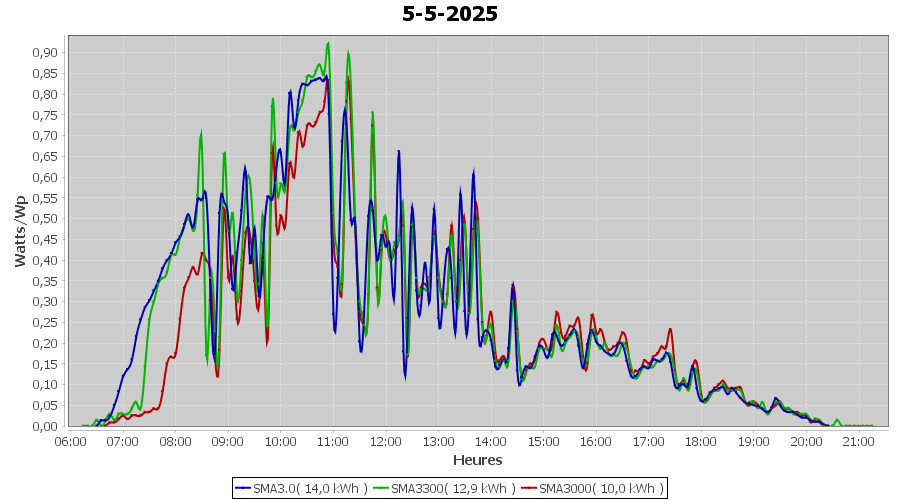The width and height of the screenshot is (900, 500).
Task: Click the 0,00 value on Y axis
Action: pyautogui.click(x=45, y=426)
